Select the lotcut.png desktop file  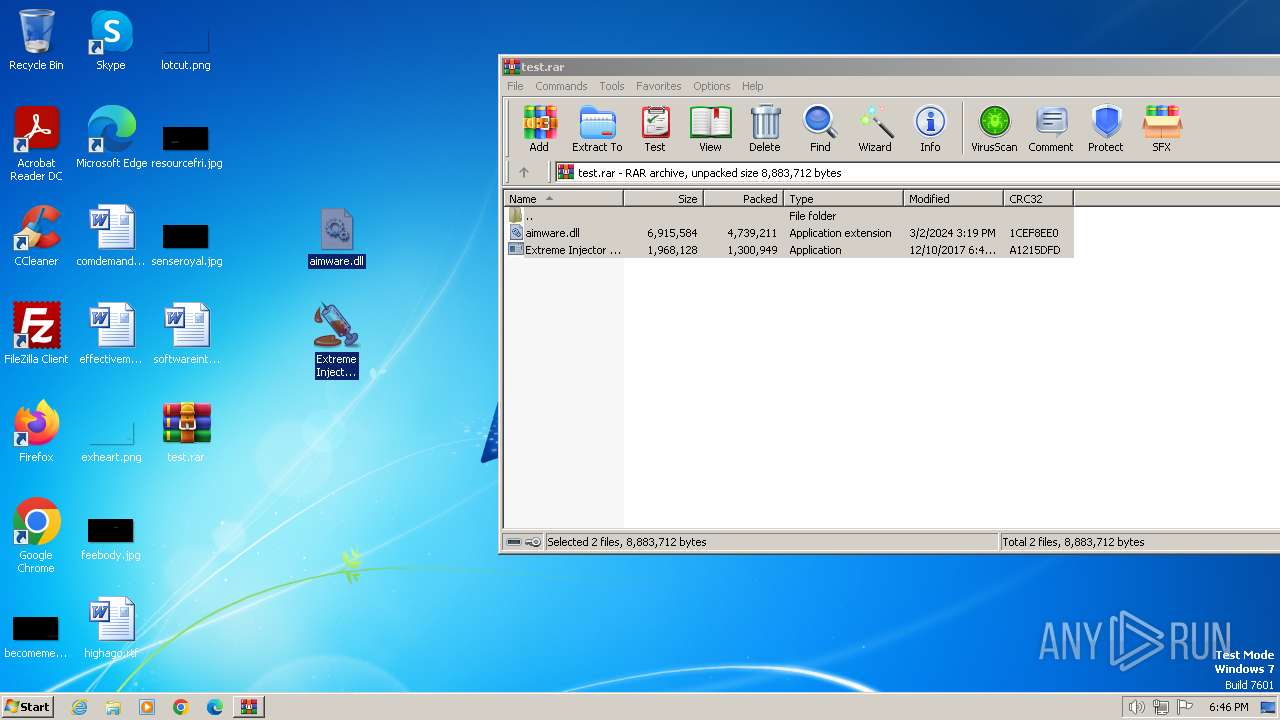(186, 46)
